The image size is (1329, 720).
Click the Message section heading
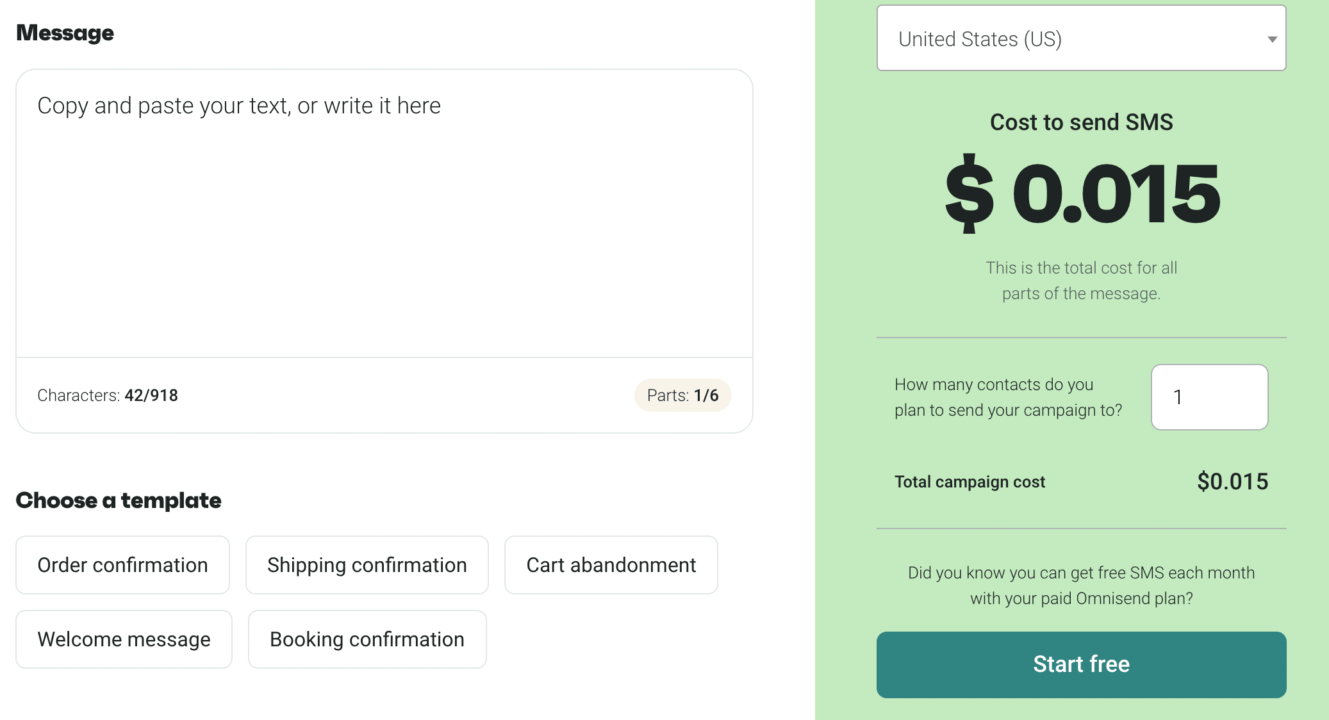65,33
